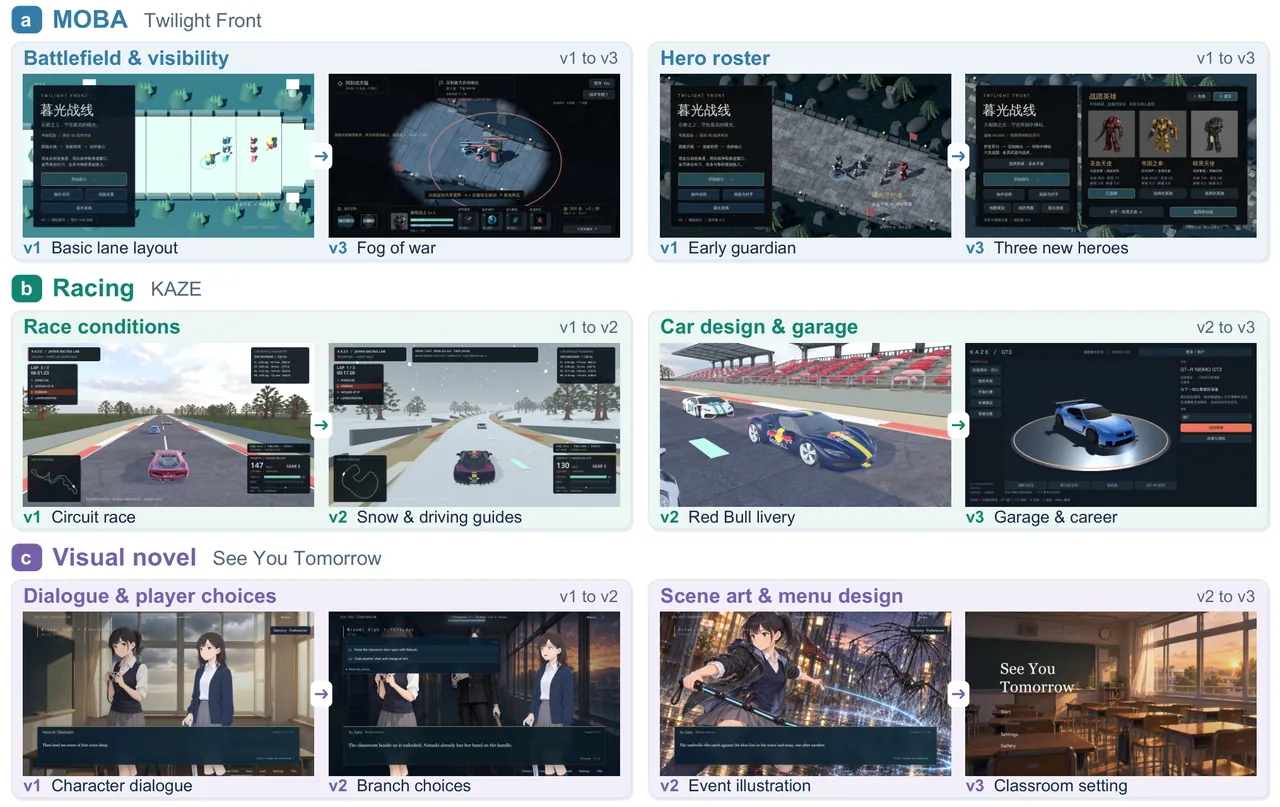This screenshot has height=807, width=1280.
Task: Click the "Dialogue & player choices" panel title
Action: point(150,596)
